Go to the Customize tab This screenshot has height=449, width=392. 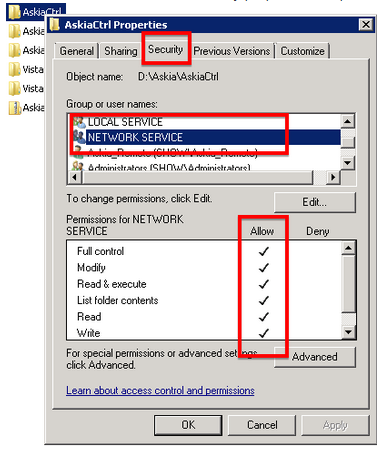click(x=302, y=51)
